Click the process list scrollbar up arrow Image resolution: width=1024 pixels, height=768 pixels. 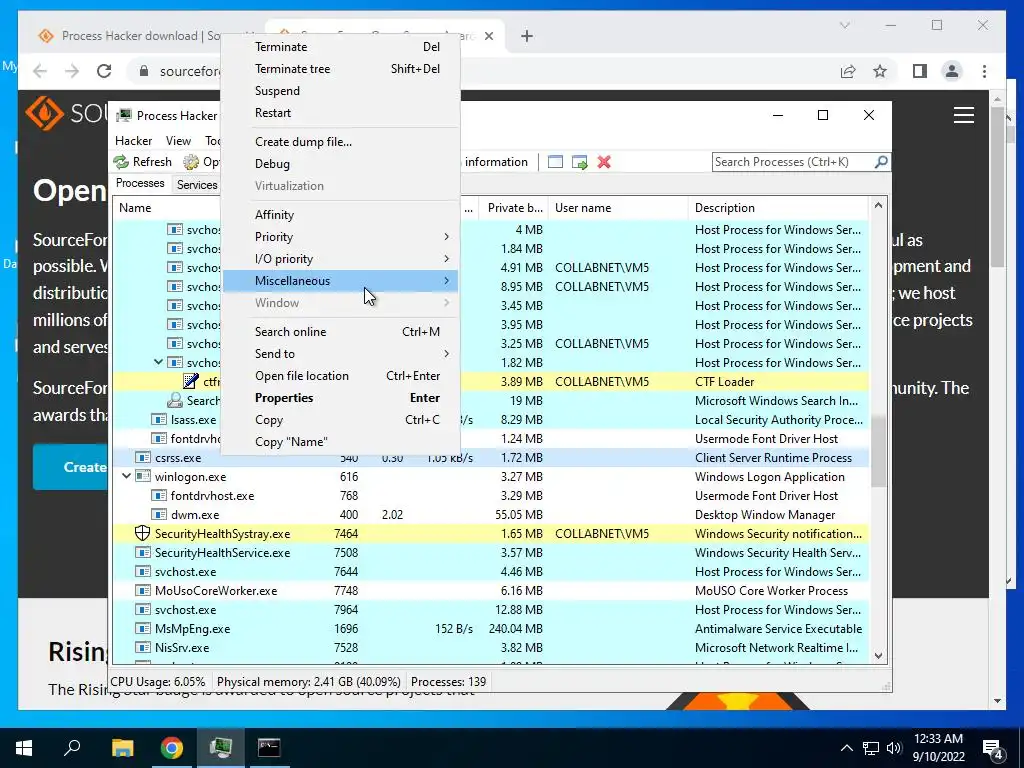(x=878, y=206)
